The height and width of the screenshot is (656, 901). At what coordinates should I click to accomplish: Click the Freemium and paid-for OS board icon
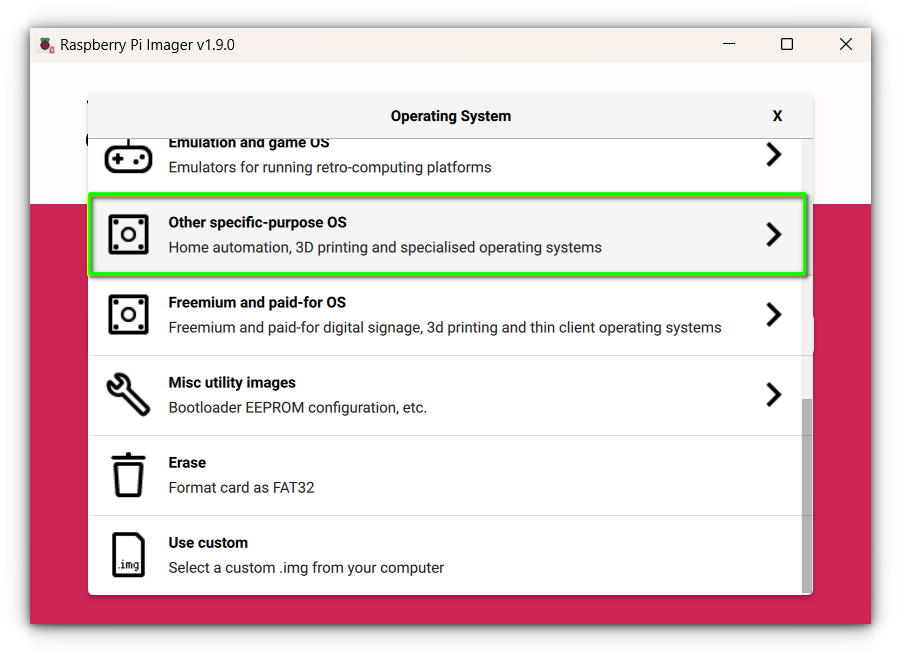pyautogui.click(x=128, y=315)
